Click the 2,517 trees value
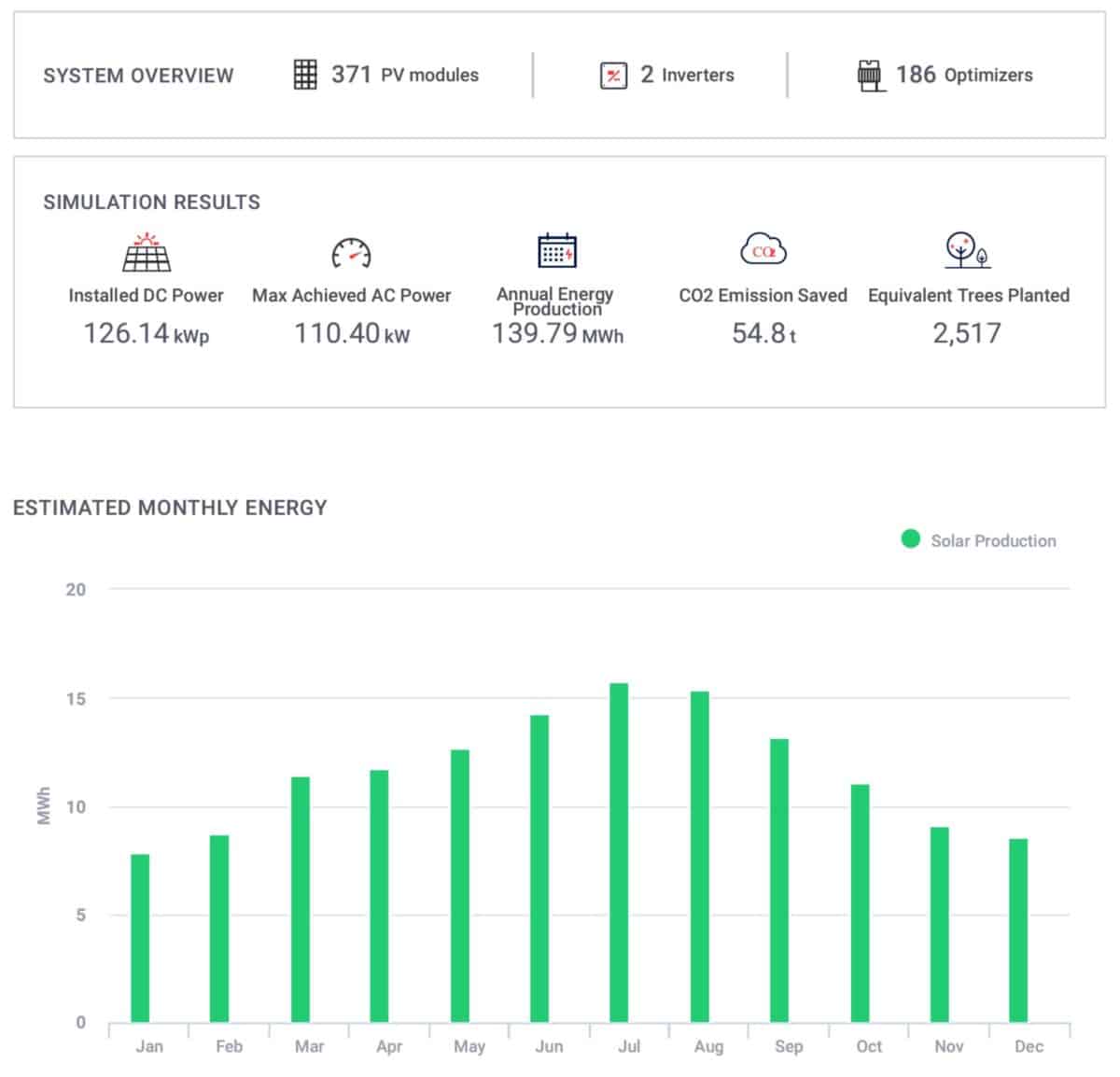 tap(967, 333)
